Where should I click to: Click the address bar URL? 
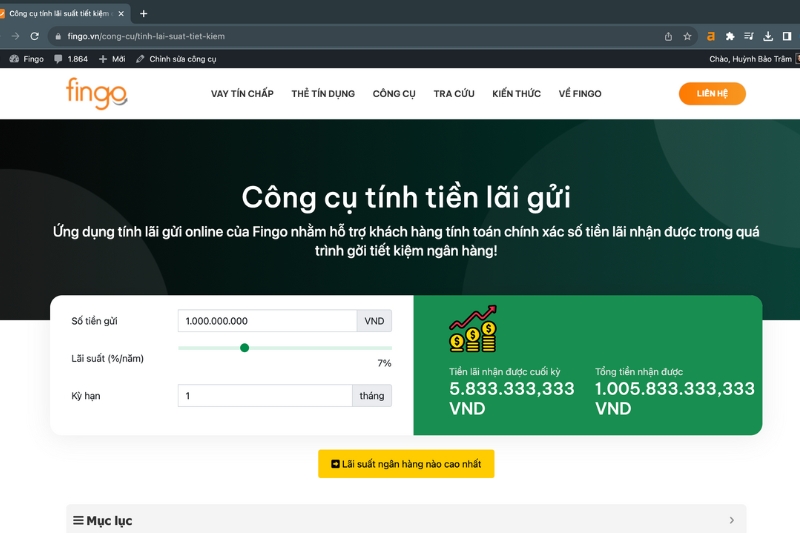[x=146, y=36]
